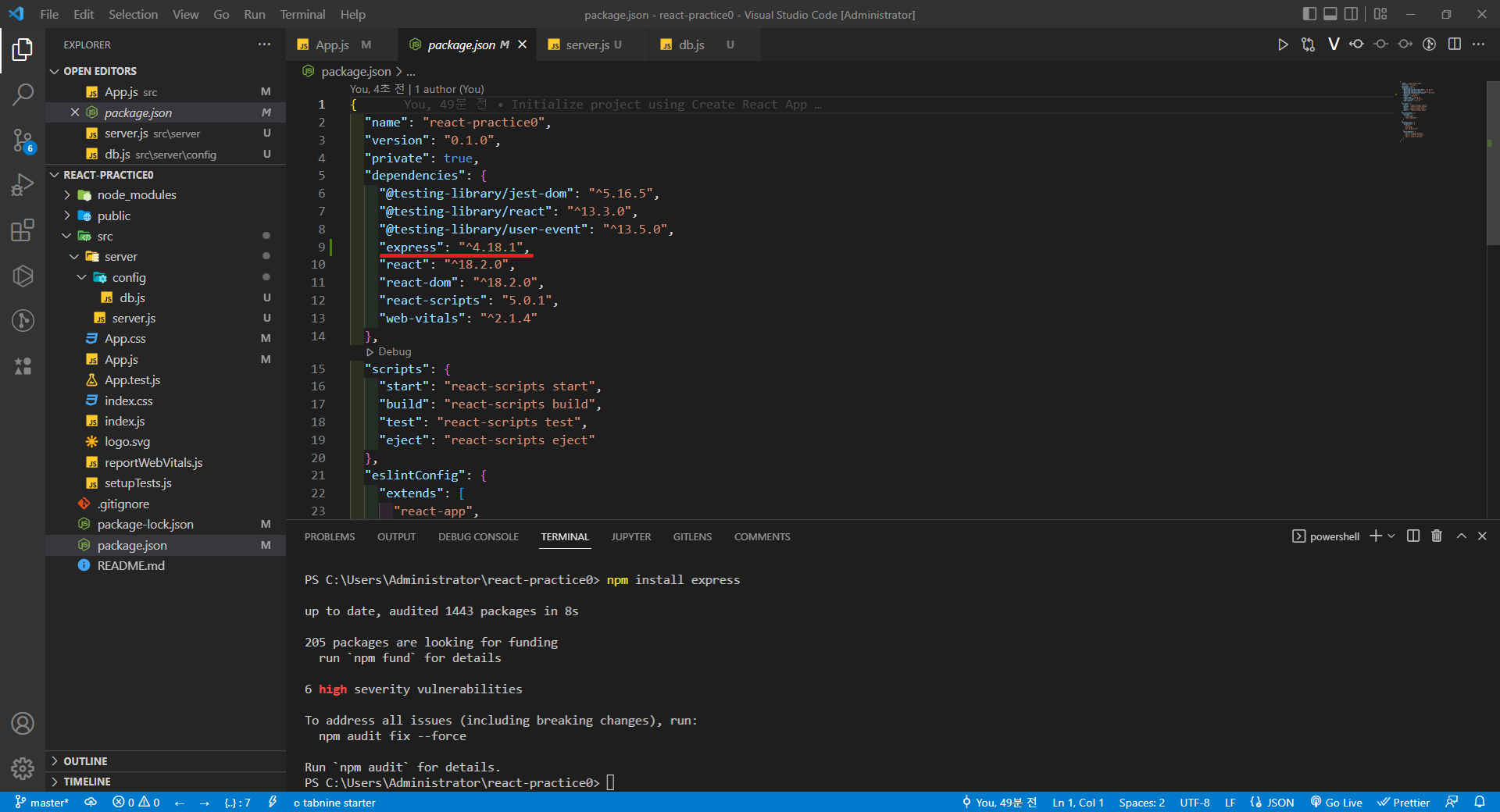Screen dimensions: 1500x812
Task: Click tabnine starter in status bar
Action: click(334, 803)
